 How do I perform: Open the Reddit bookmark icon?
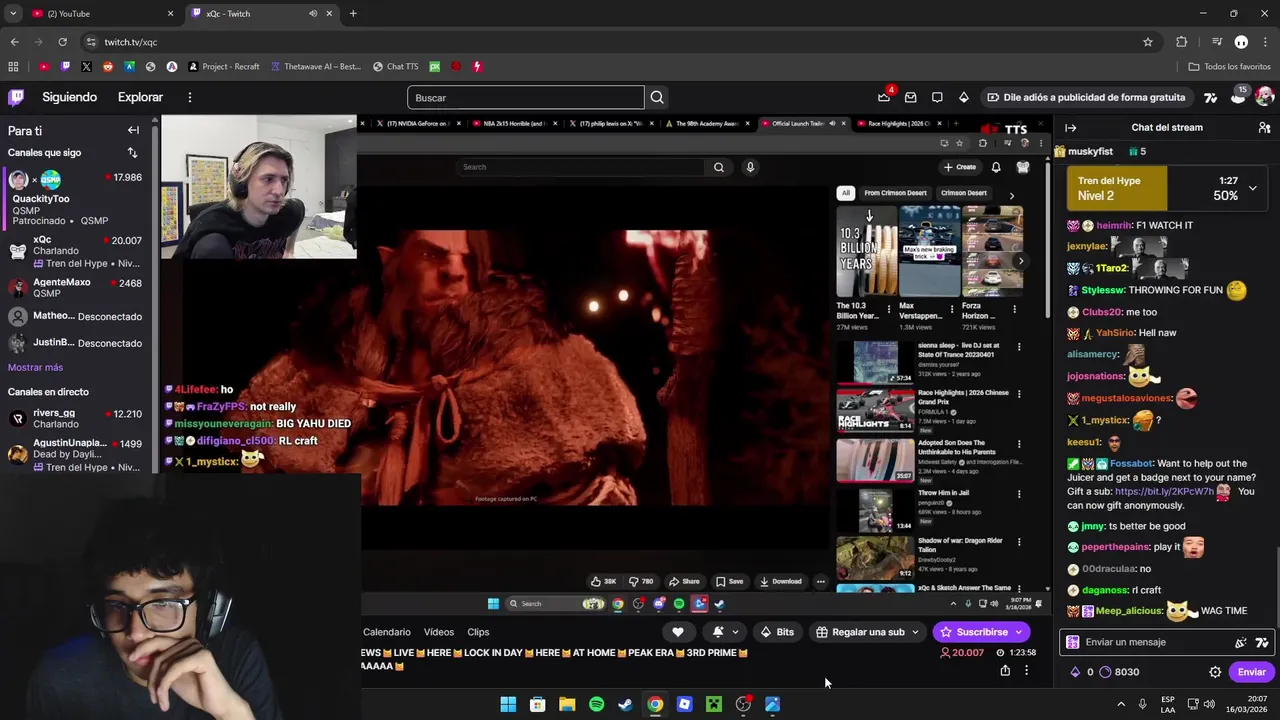click(x=108, y=67)
